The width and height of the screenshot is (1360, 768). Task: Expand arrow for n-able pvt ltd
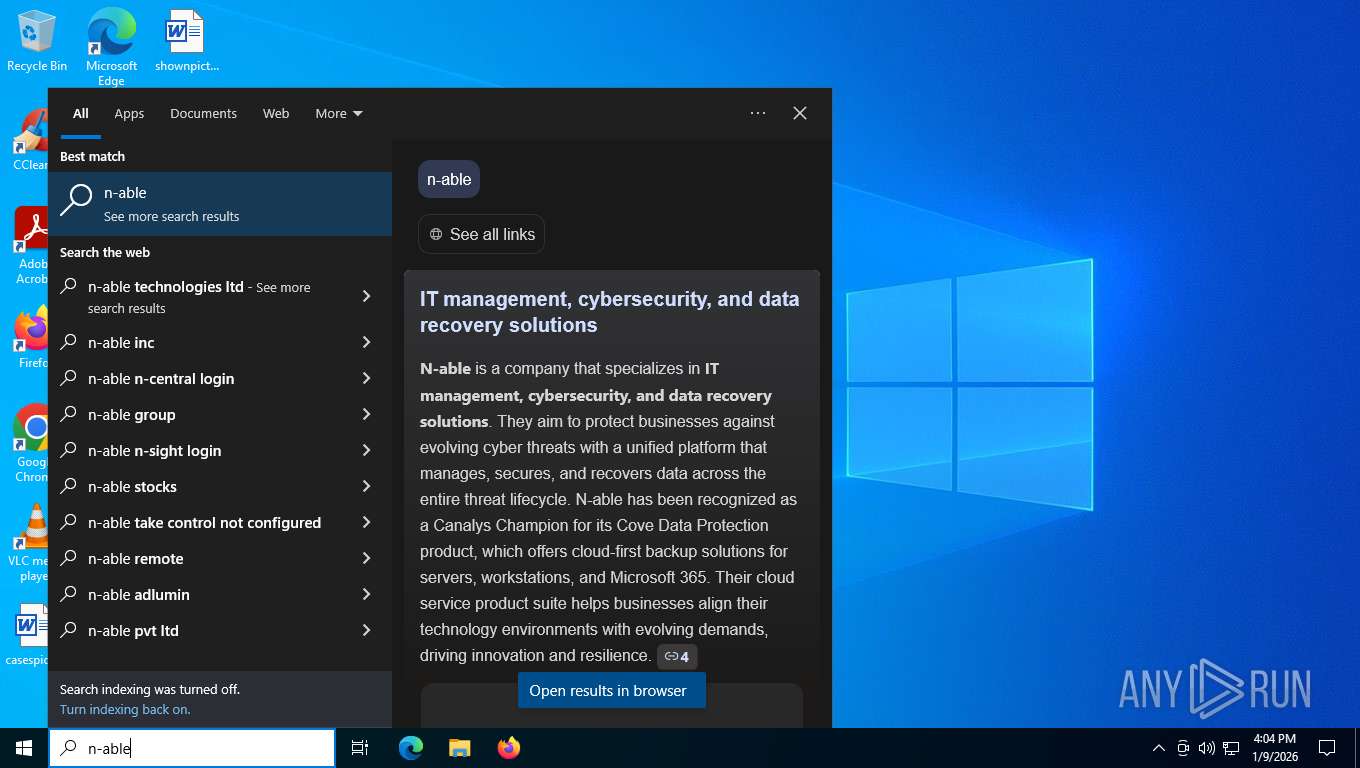(366, 630)
